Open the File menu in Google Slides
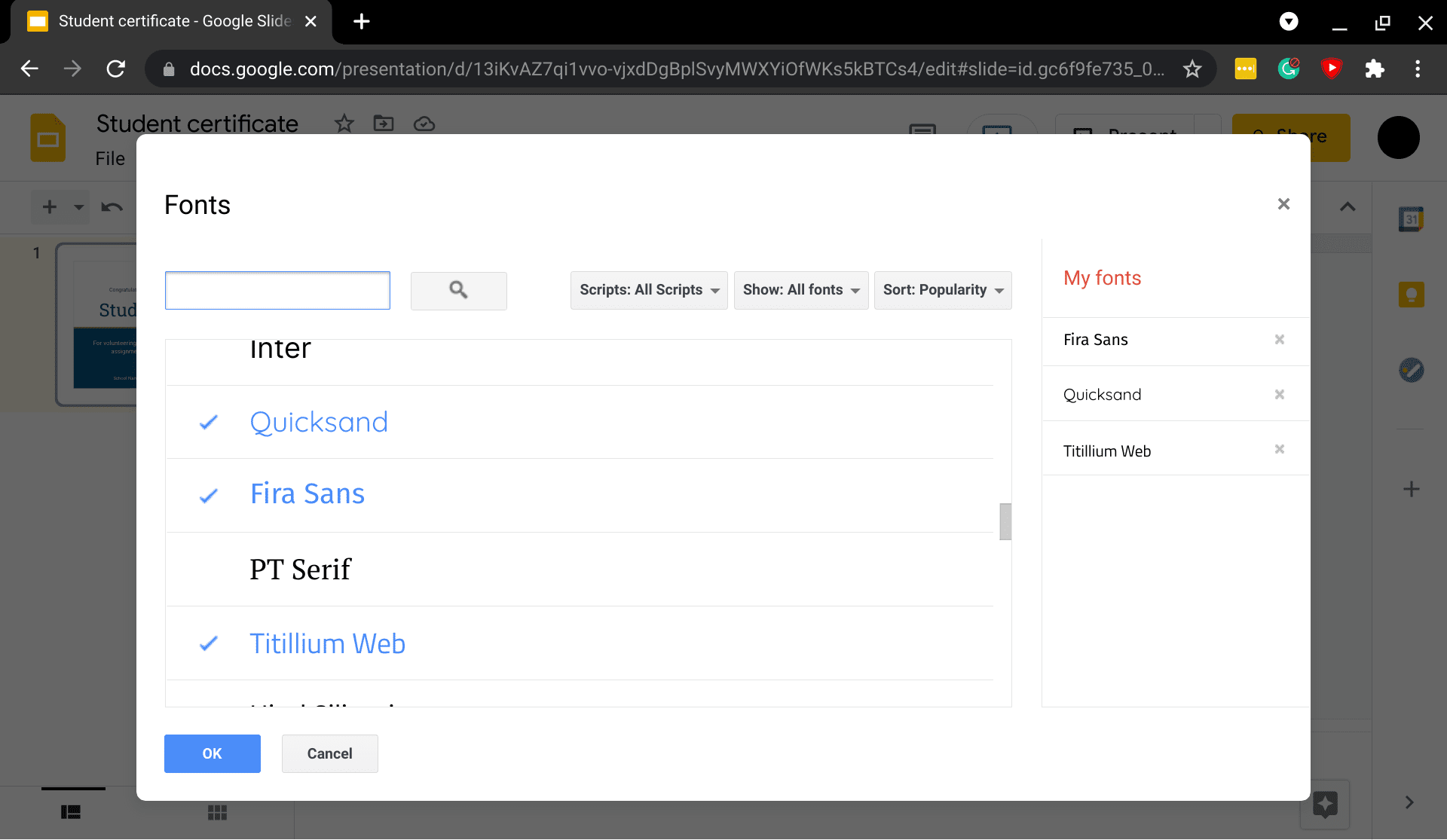 click(109, 157)
